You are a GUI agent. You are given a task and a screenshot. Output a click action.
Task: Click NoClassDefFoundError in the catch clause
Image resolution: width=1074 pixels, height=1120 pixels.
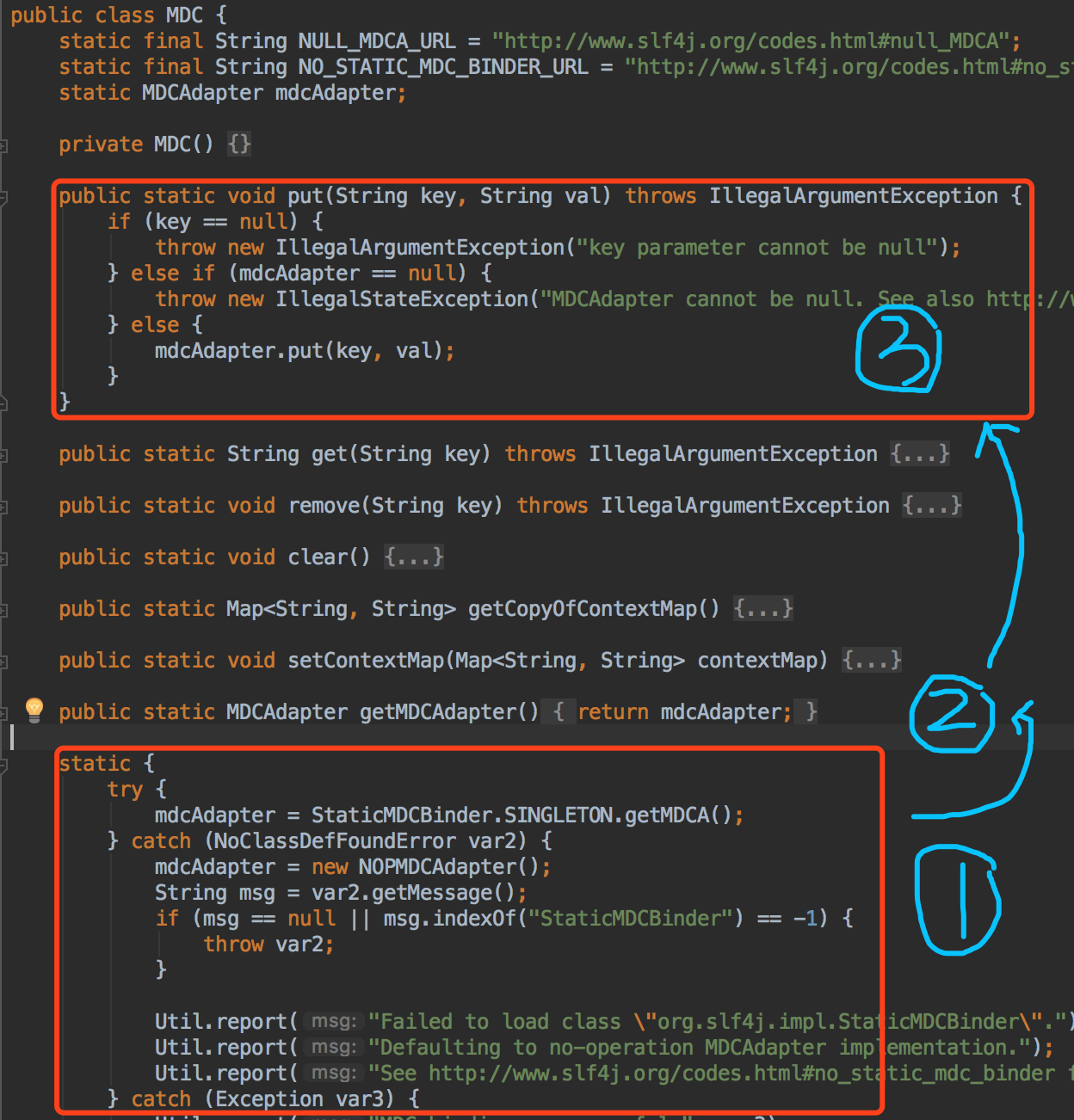pyautogui.click(x=335, y=841)
